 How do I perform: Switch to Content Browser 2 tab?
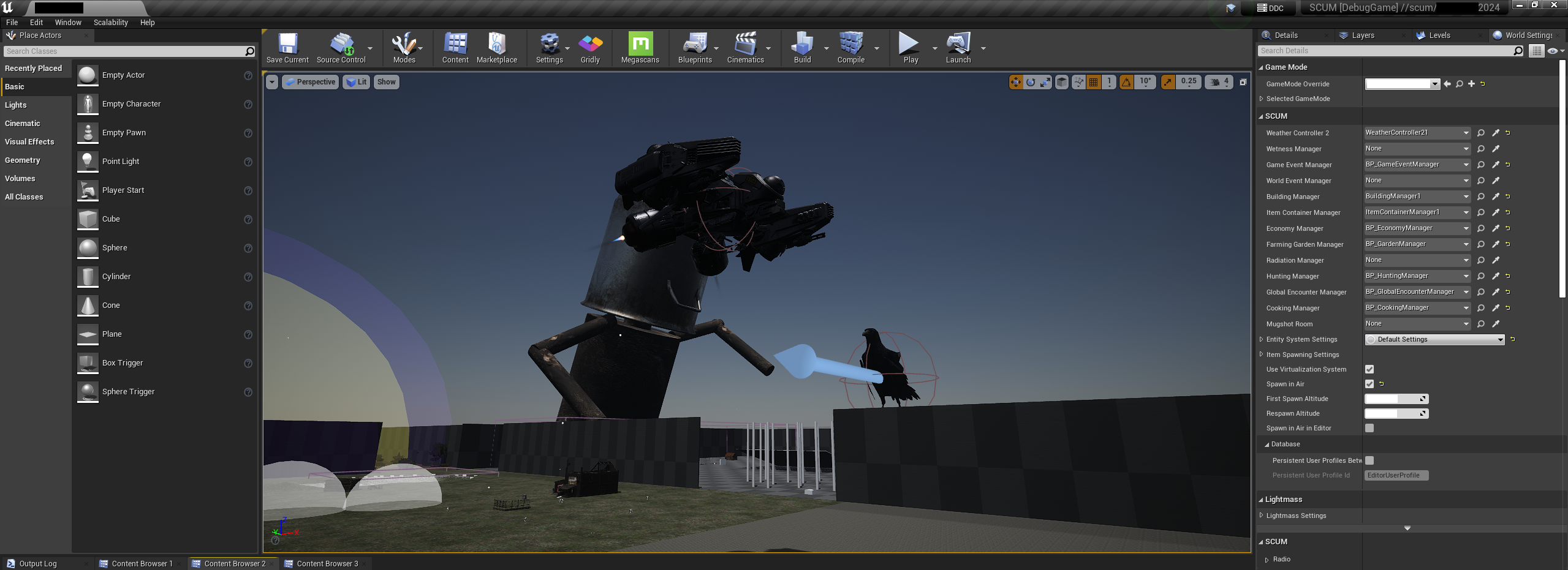tap(234, 563)
